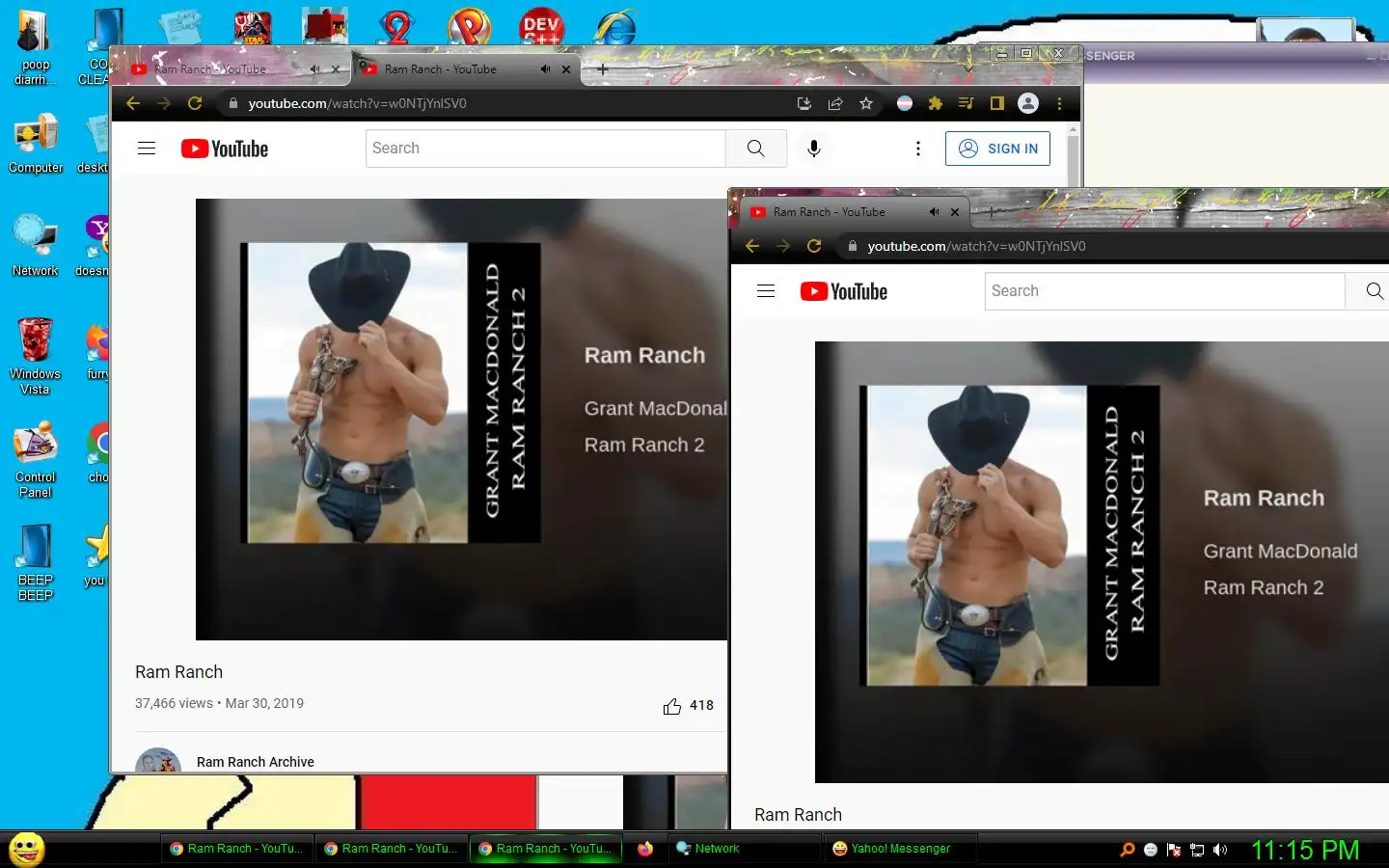This screenshot has height=868, width=1389.
Task: Open the puzzle-piece Extensions menu
Action: [x=935, y=103]
